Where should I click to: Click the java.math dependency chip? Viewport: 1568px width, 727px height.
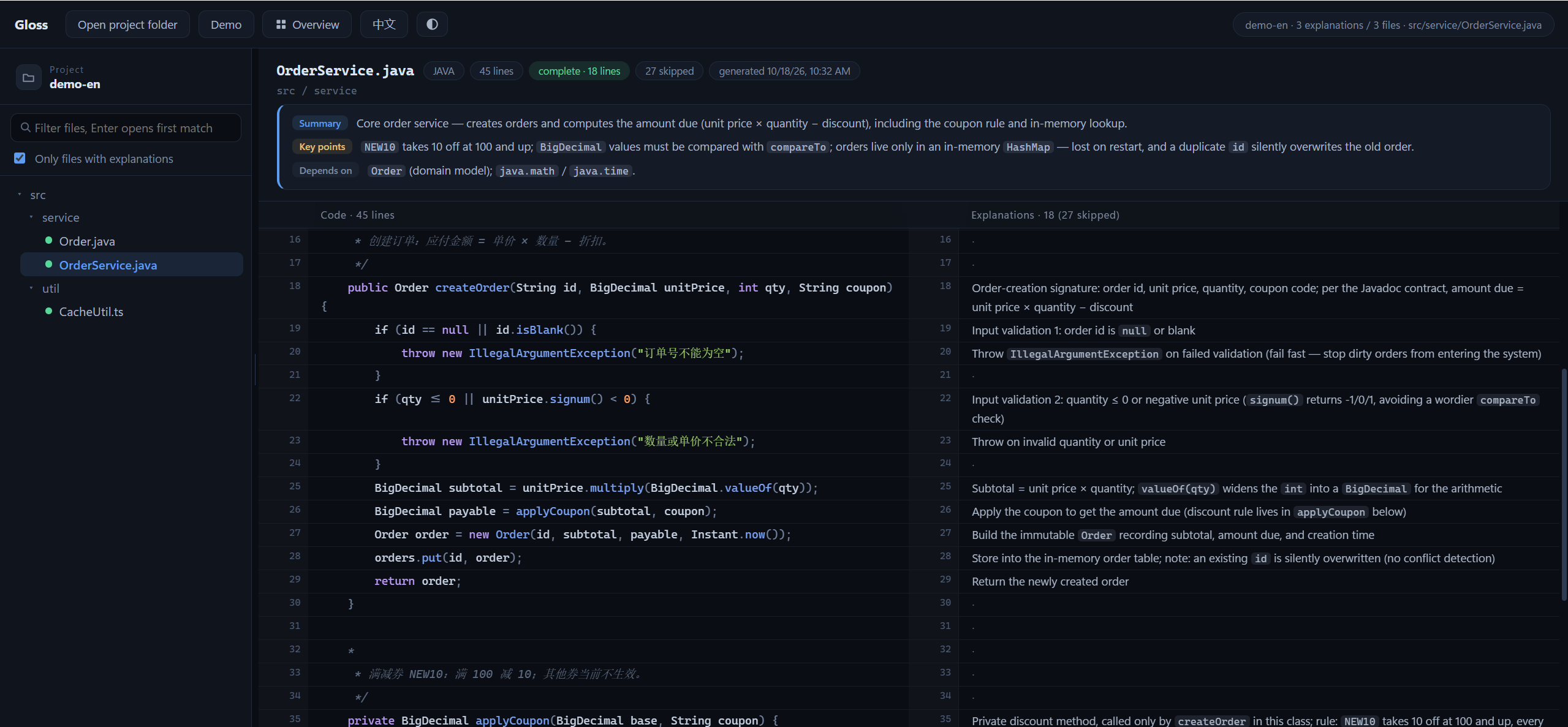pos(527,171)
